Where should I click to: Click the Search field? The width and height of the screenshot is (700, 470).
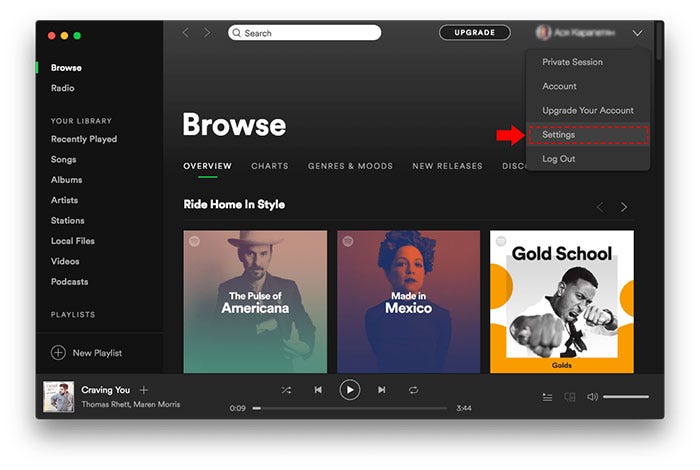point(304,33)
